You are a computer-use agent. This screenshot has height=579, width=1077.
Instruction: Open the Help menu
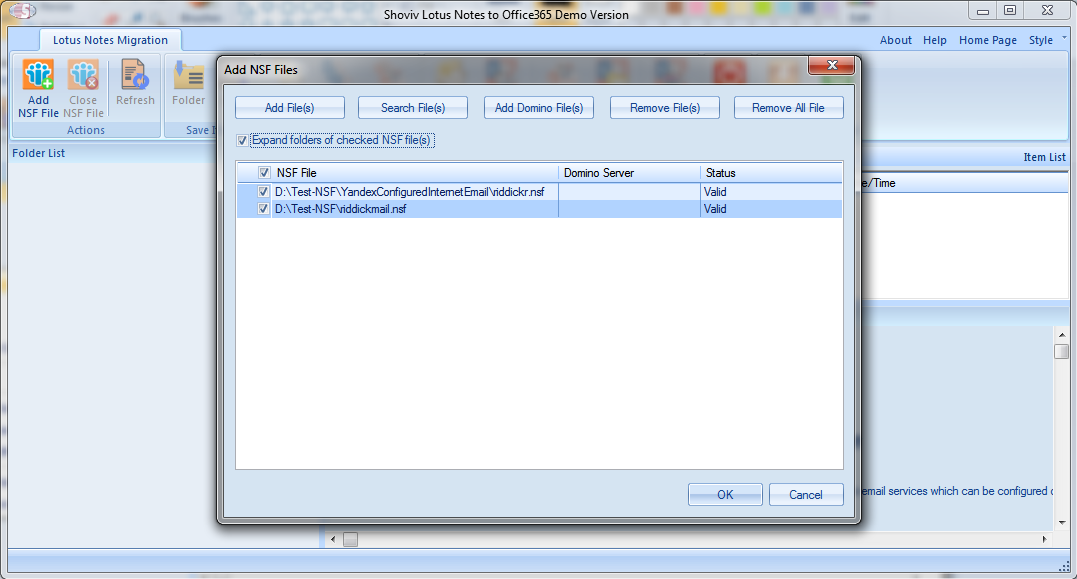935,40
